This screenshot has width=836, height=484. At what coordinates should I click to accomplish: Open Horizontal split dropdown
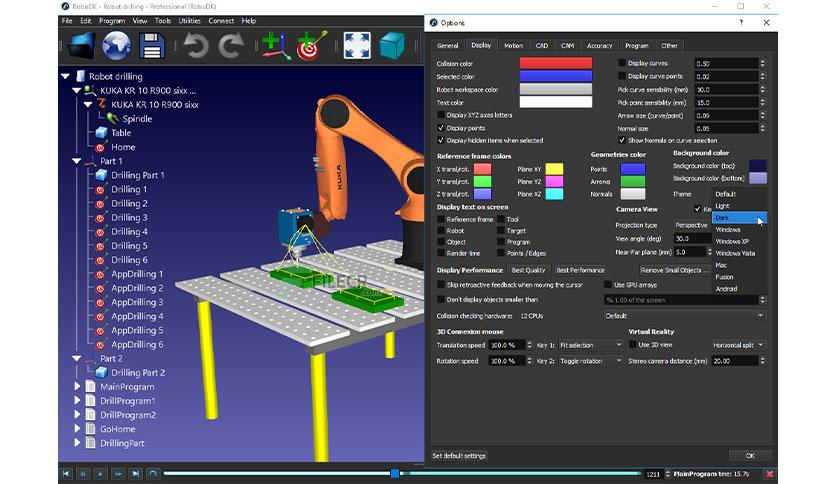[x=738, y=345]
